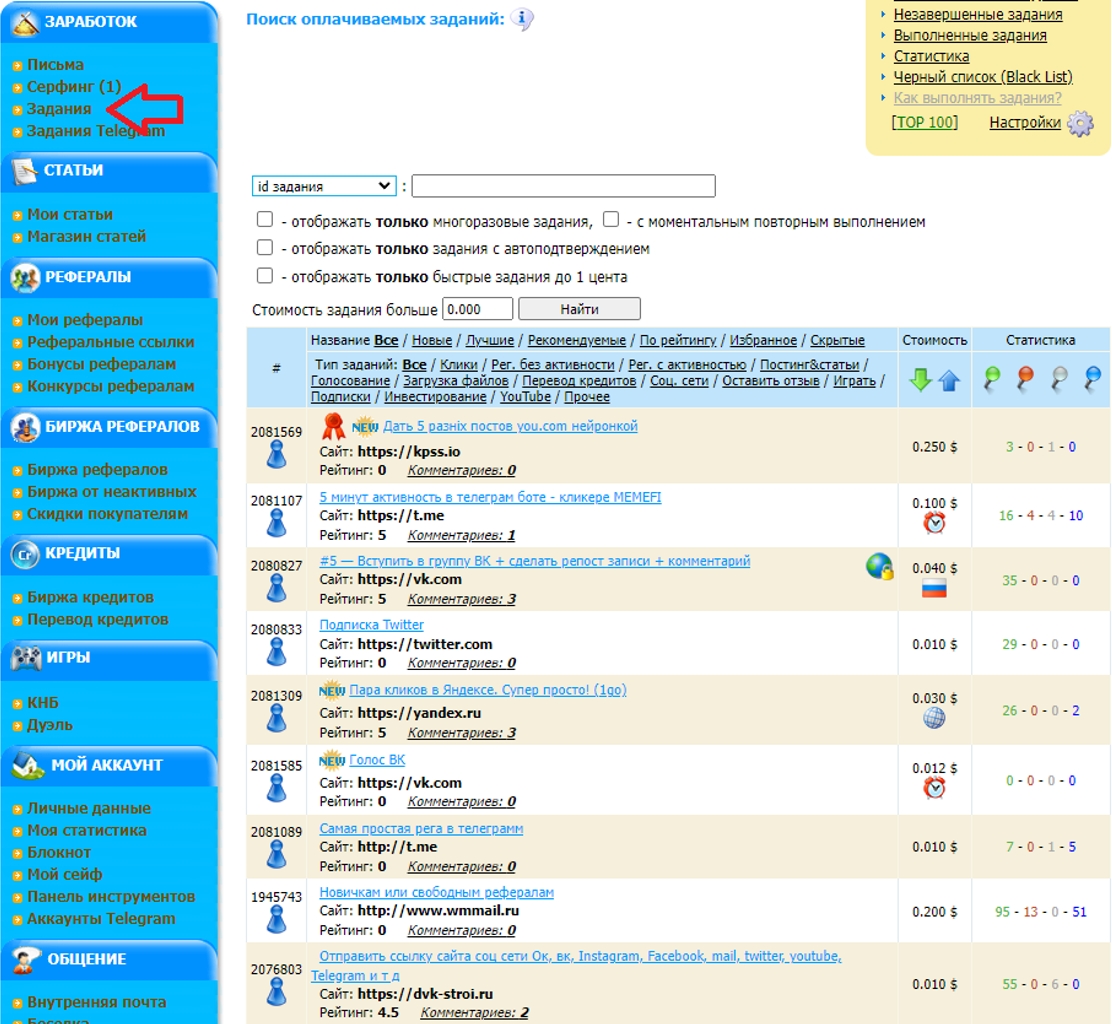Click the statistic '95 - 13 - 0 - 51'
Screen dimensions: 1112x1024
pos(1040,912)
